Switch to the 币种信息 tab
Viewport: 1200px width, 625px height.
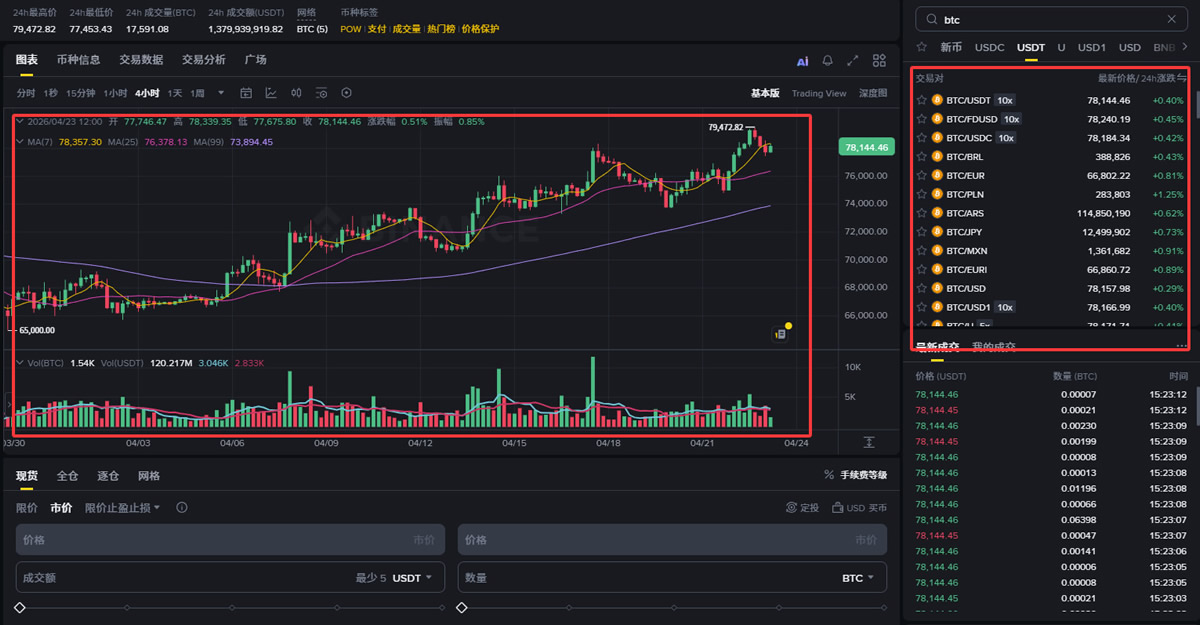coord(78,60)
